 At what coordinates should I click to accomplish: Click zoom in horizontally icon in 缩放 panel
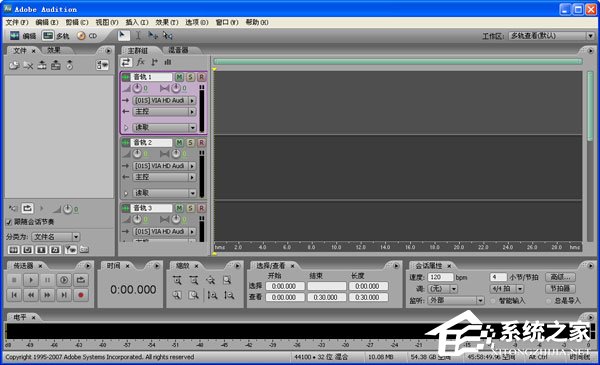(x=177, y=280)
